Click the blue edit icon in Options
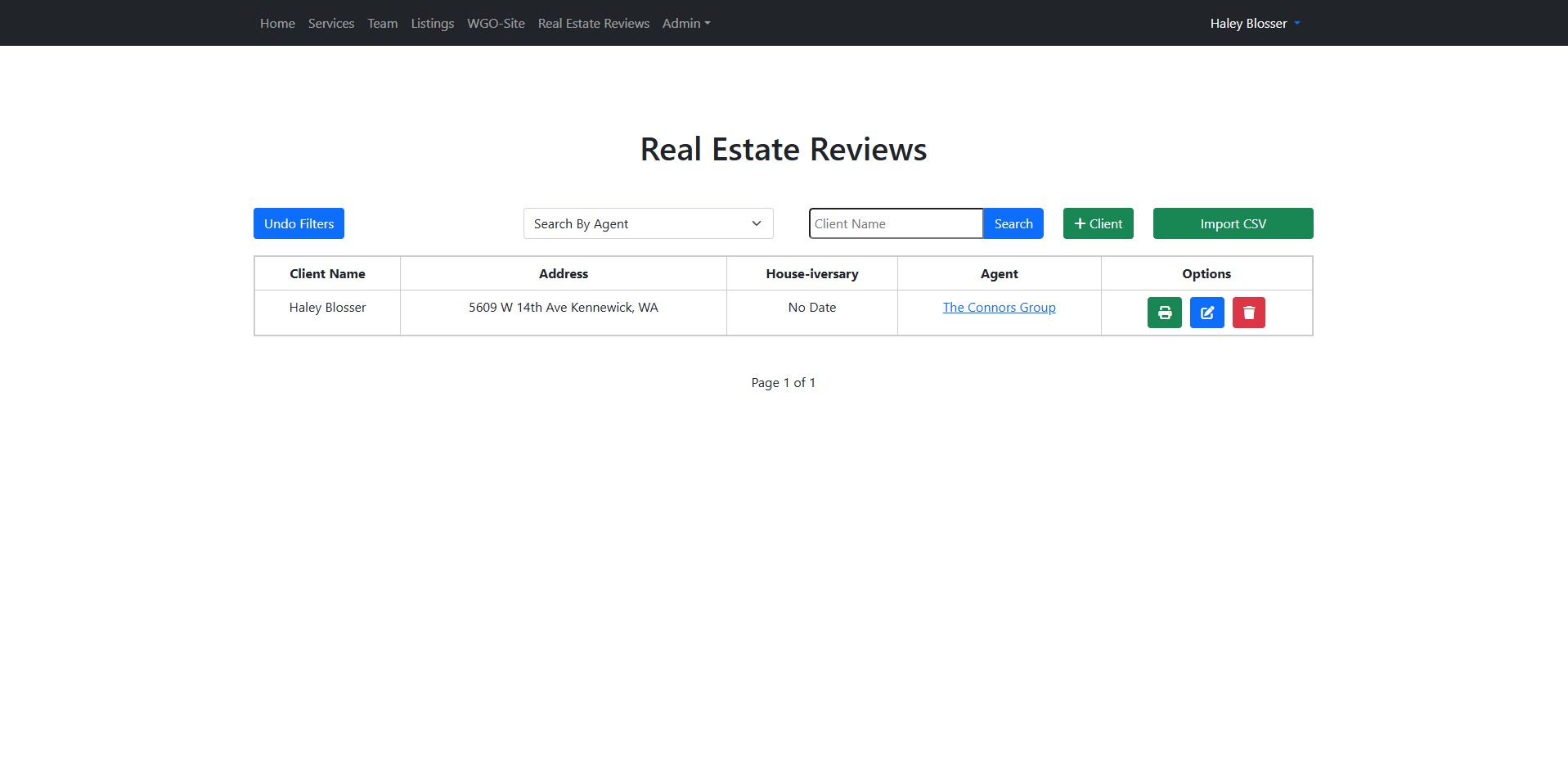The image size is (1568, 779). (1206, 313)
